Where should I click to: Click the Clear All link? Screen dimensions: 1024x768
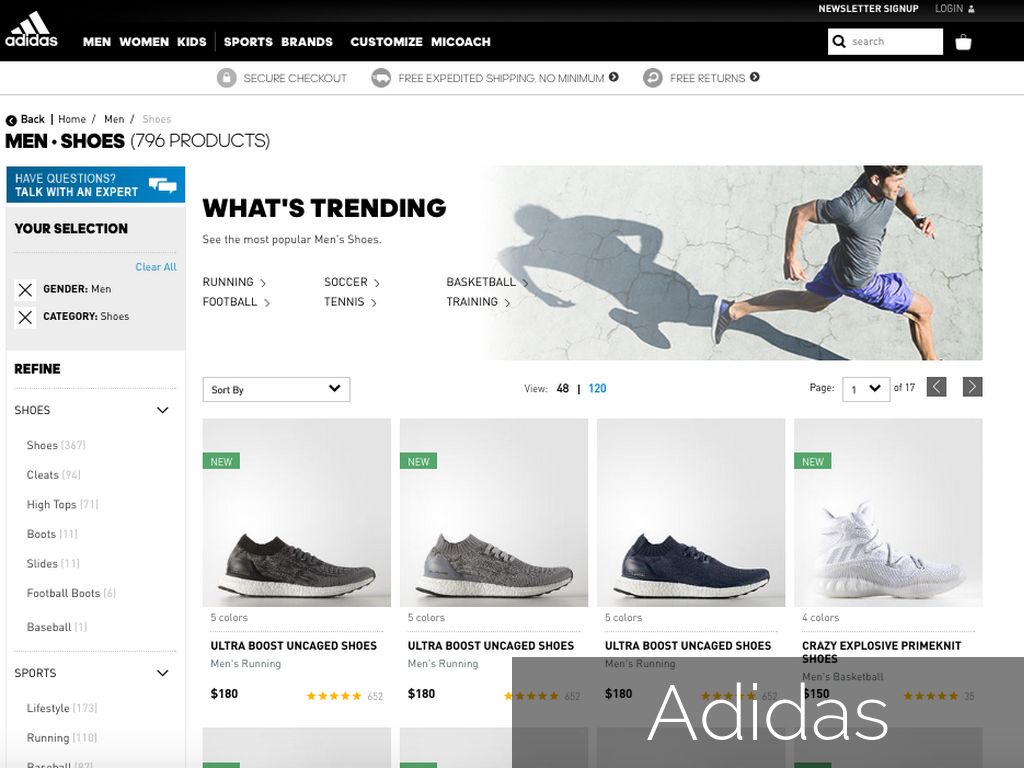[x=156, y=267]
